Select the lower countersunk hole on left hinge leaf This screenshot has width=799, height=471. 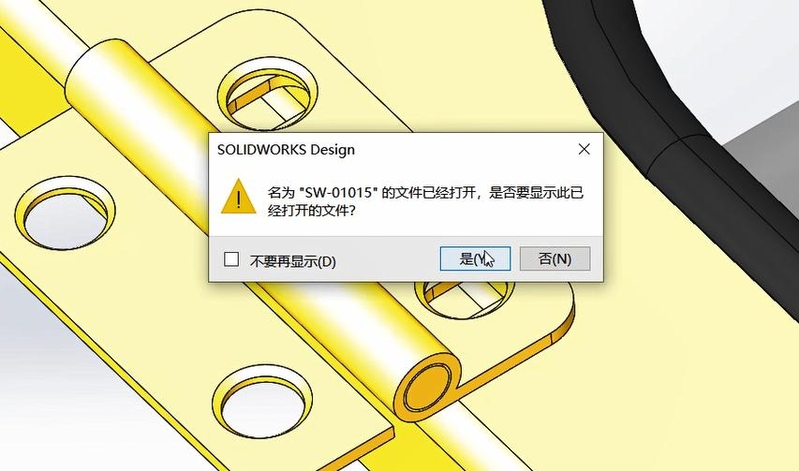[x=262, y=403]
